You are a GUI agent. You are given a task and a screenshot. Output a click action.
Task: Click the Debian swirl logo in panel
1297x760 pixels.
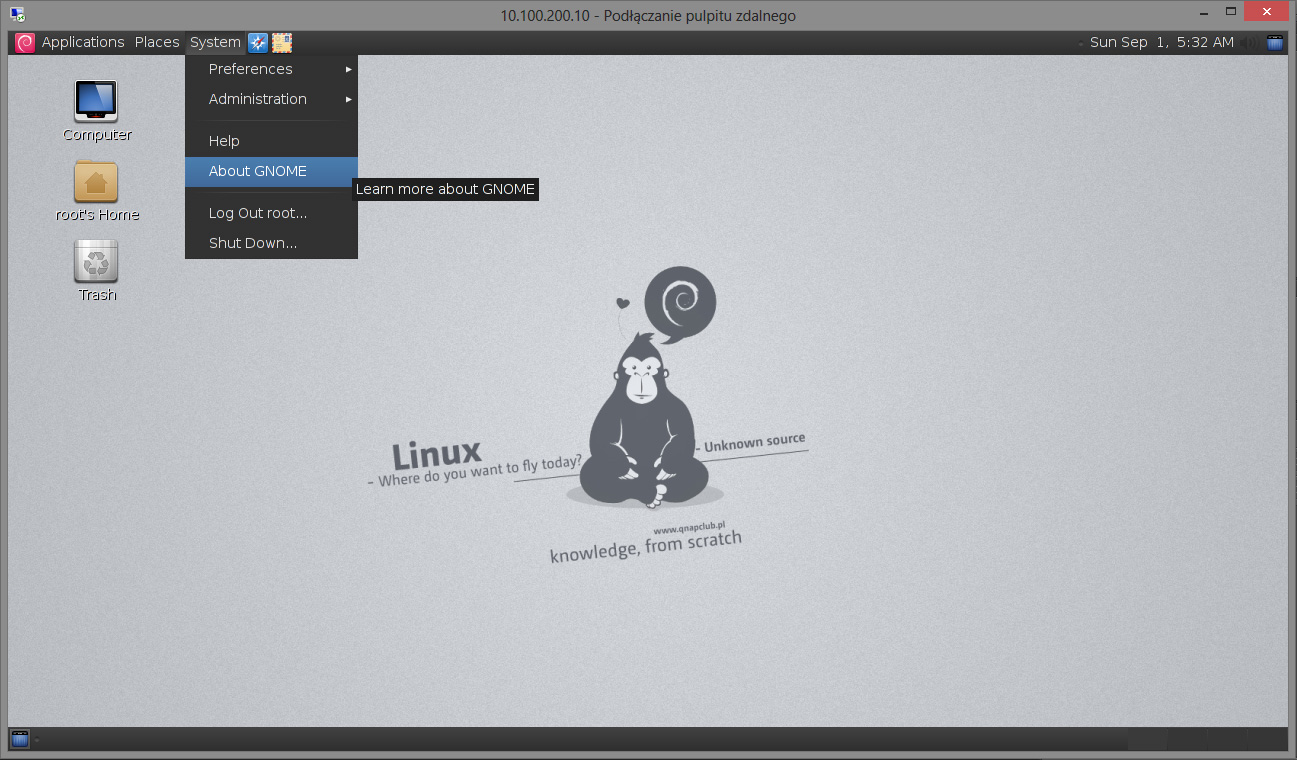pos(25,42)
